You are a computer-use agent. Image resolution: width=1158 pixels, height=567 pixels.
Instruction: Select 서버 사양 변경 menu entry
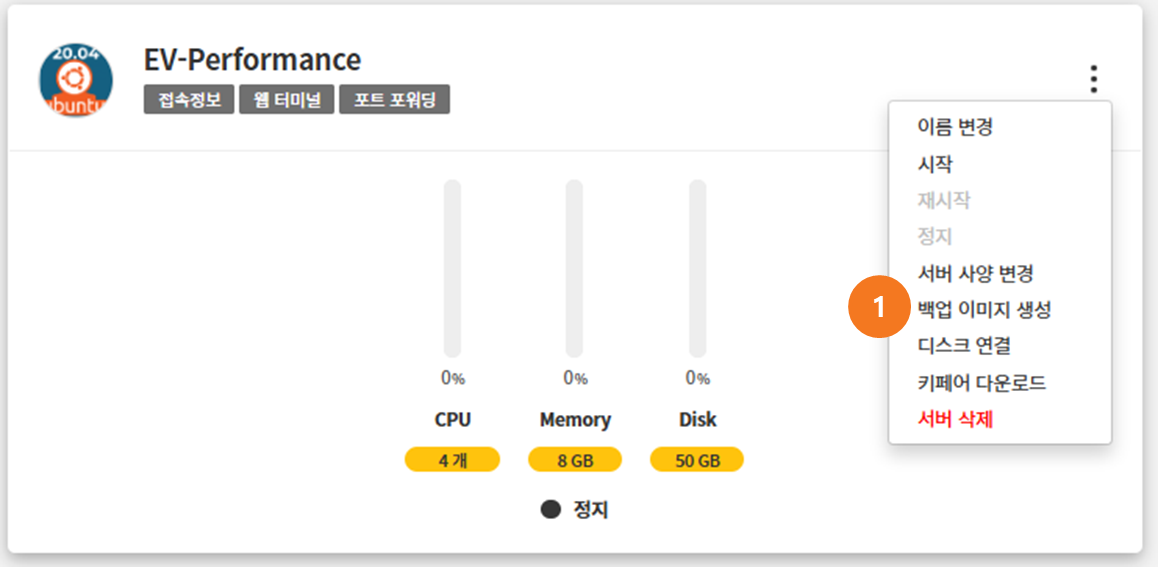975,273
